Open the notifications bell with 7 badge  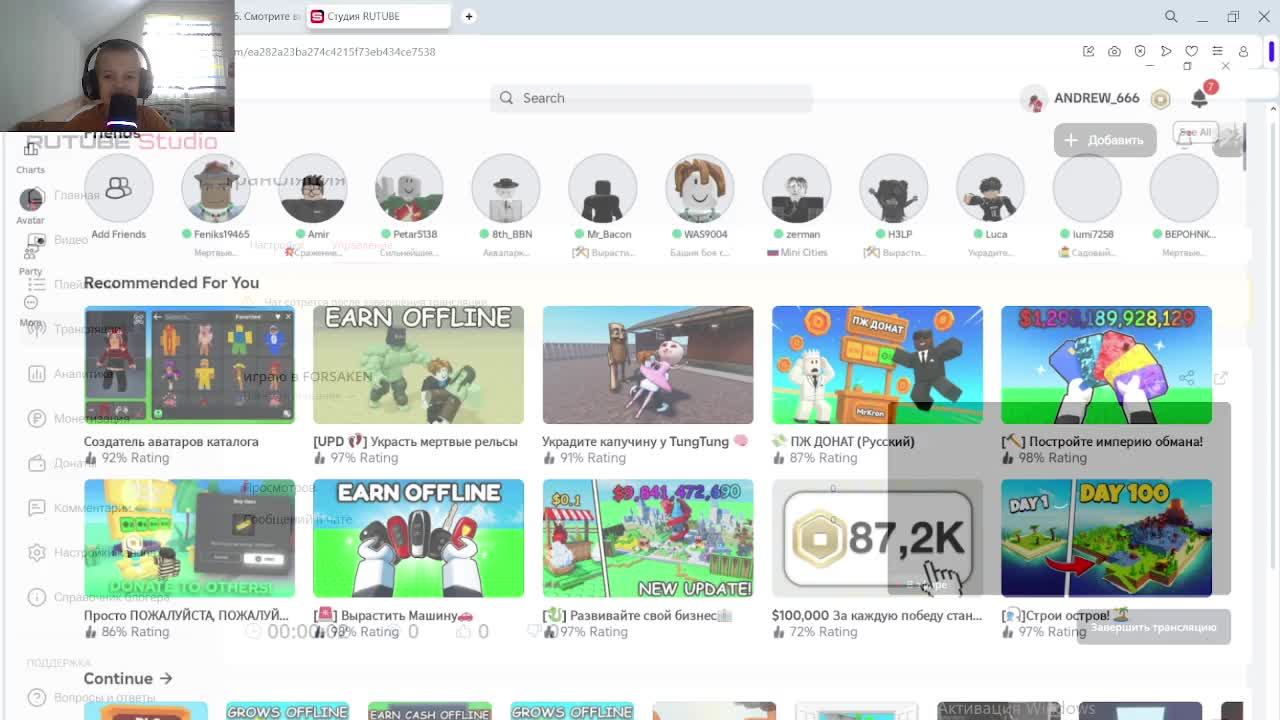[x=1199, y=97]
